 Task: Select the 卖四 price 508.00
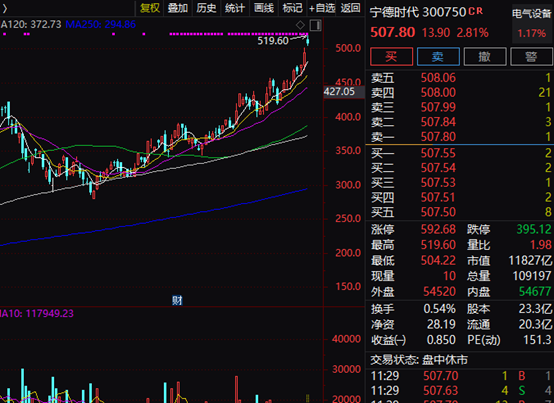tap(438, 93)
